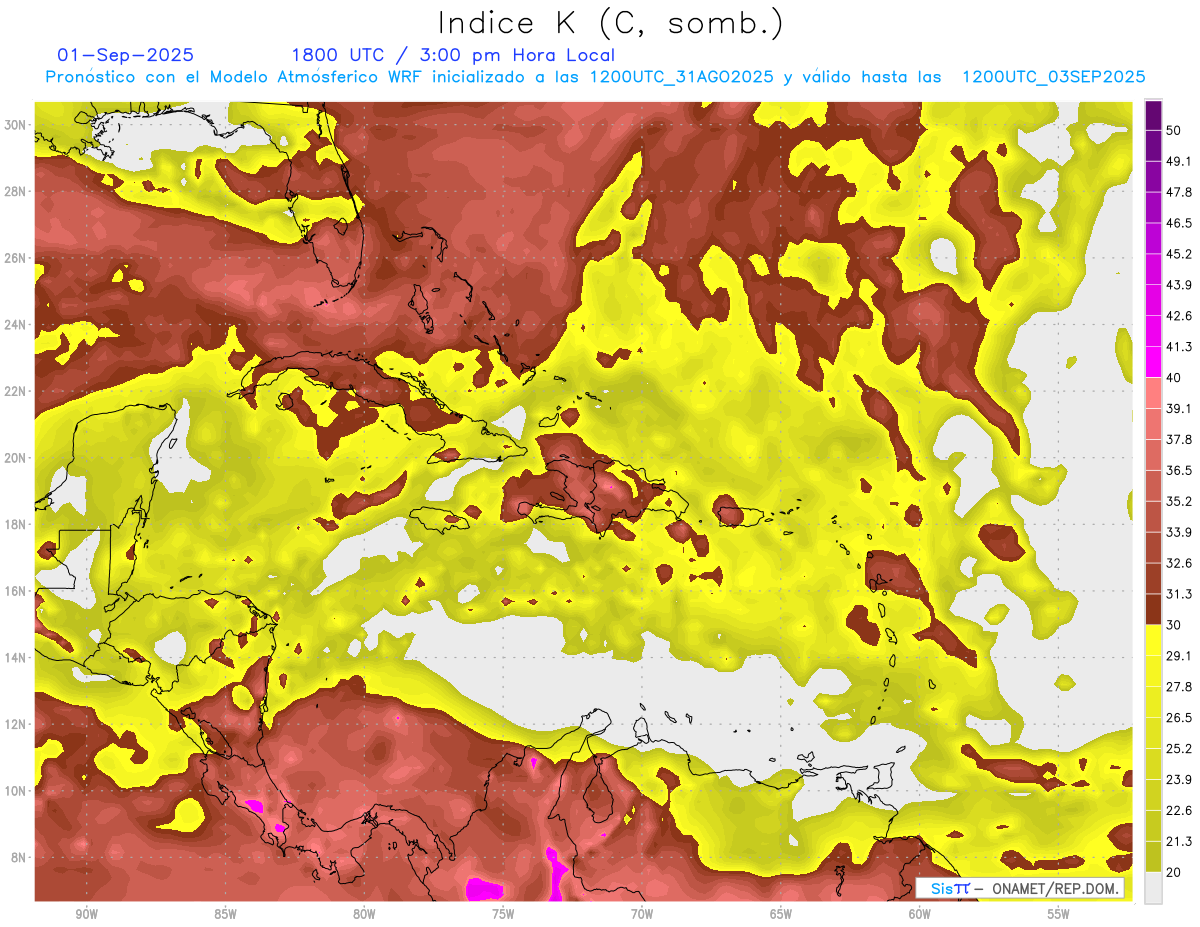Click the colorbar value 37.8
1200x927 pixels.
click(x=1179, y=439)
